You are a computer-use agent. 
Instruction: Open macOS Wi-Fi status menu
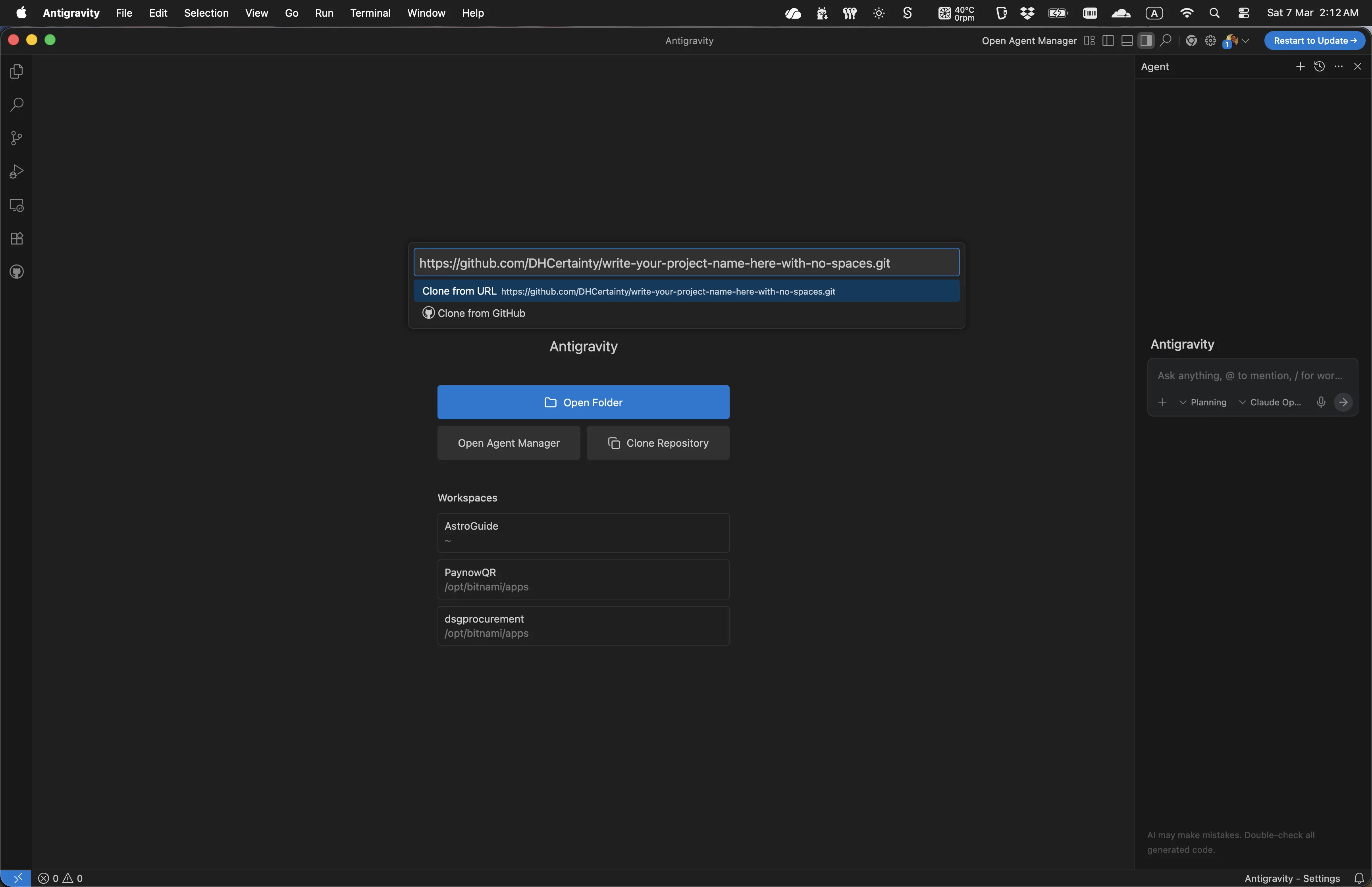tap(1186, 13)
